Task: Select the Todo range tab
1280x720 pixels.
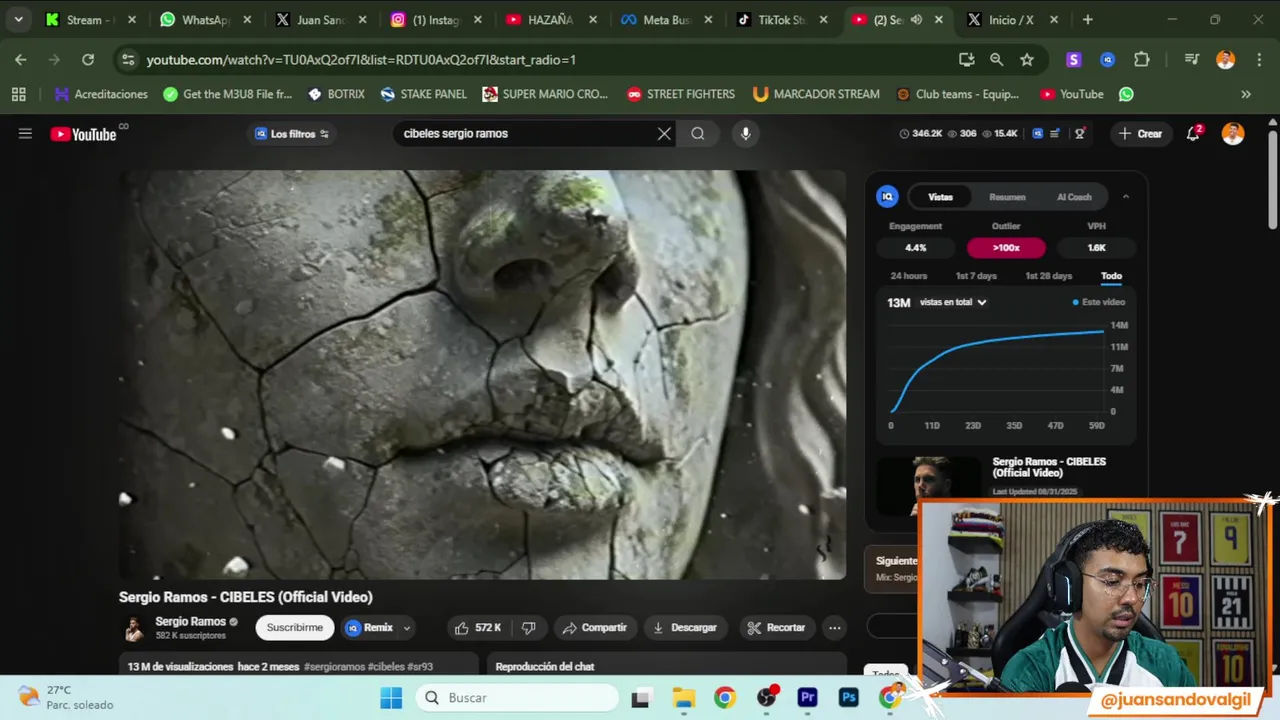Action: point(1111,276)
